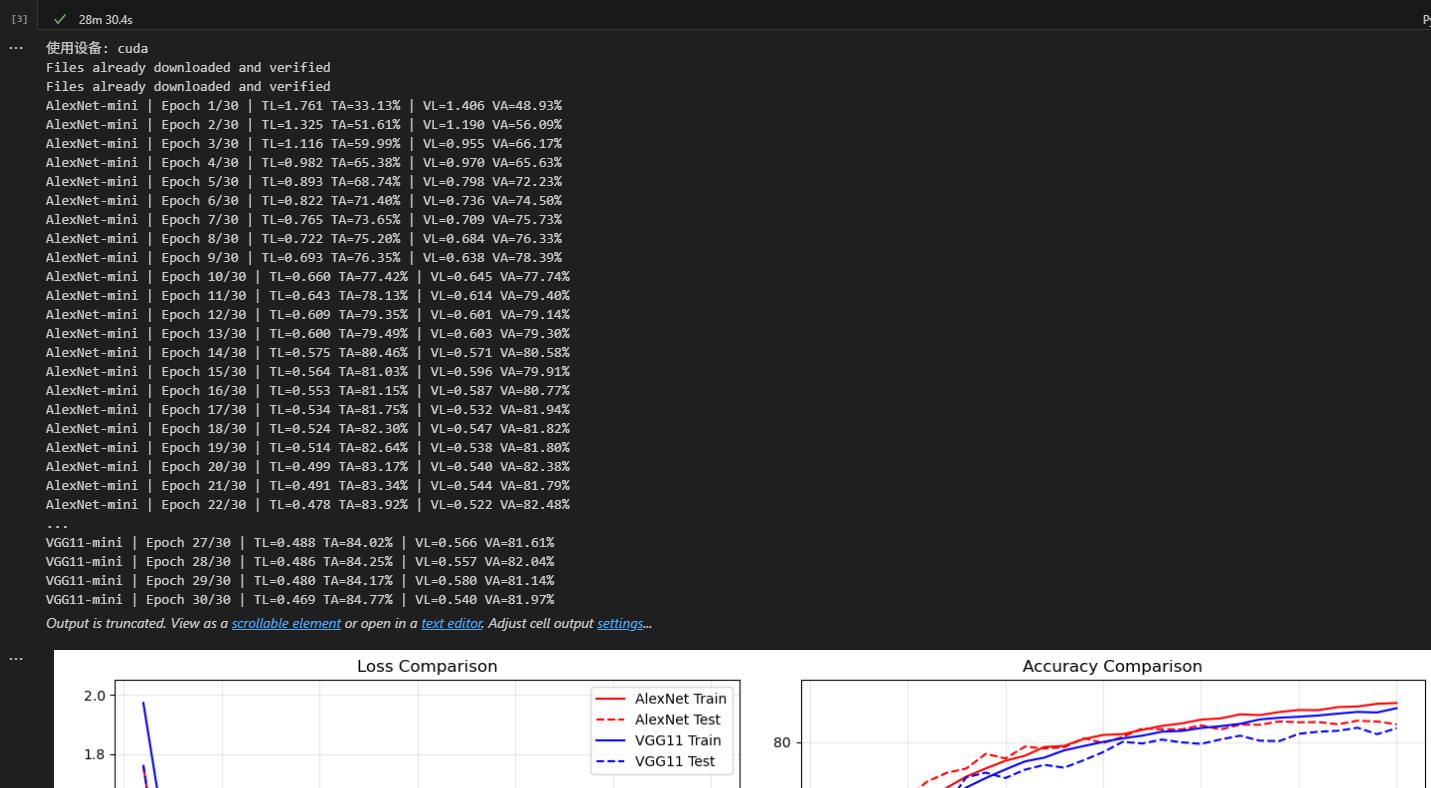Click AlexNet-mini Epoch 14/30 log line
This screenshot has height=788, width=1431.
[308, 352]
